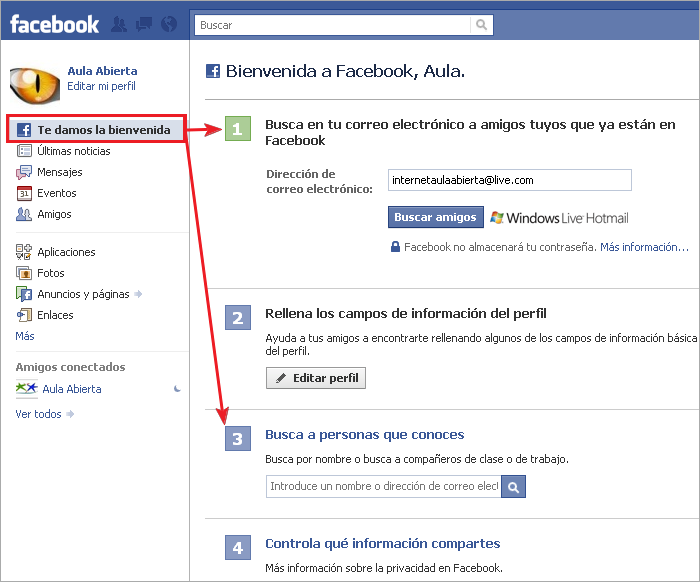Click Buscar amigos button
Image resolution: width=700 pixels, height=582 pixels.
[436, 217]
